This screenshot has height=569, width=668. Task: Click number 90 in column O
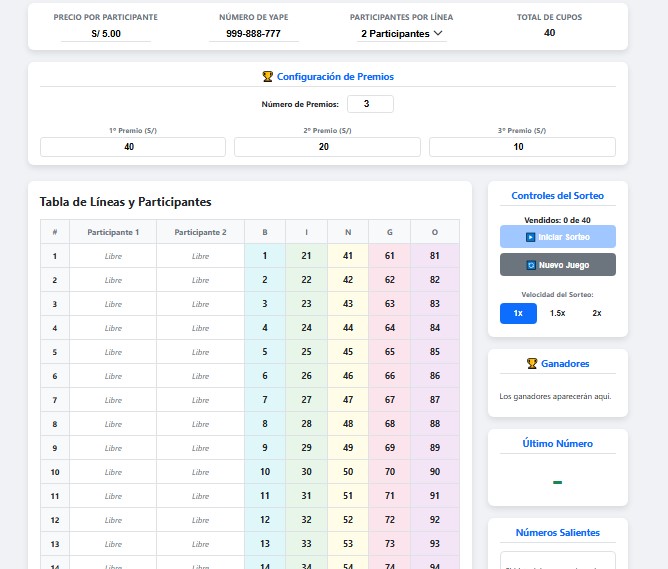[x=434, y=472]
